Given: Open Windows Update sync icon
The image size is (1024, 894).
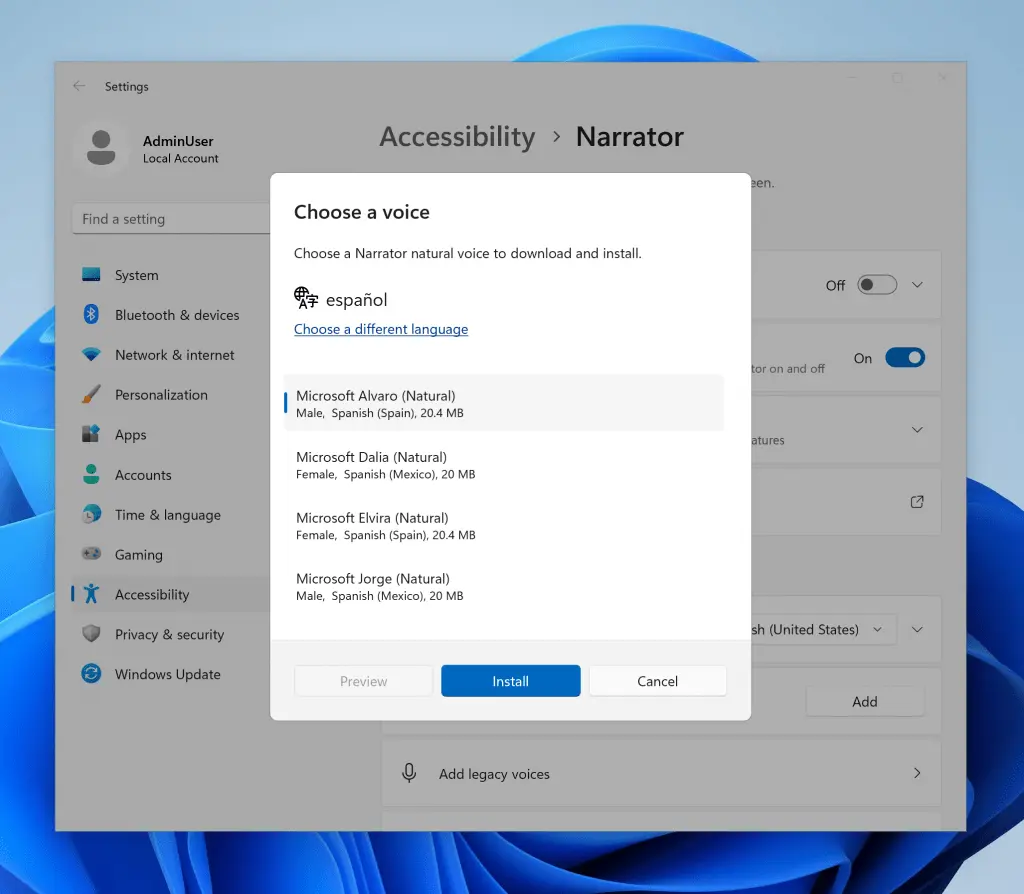Looking at the screenshot, I should tap(91, 675).
